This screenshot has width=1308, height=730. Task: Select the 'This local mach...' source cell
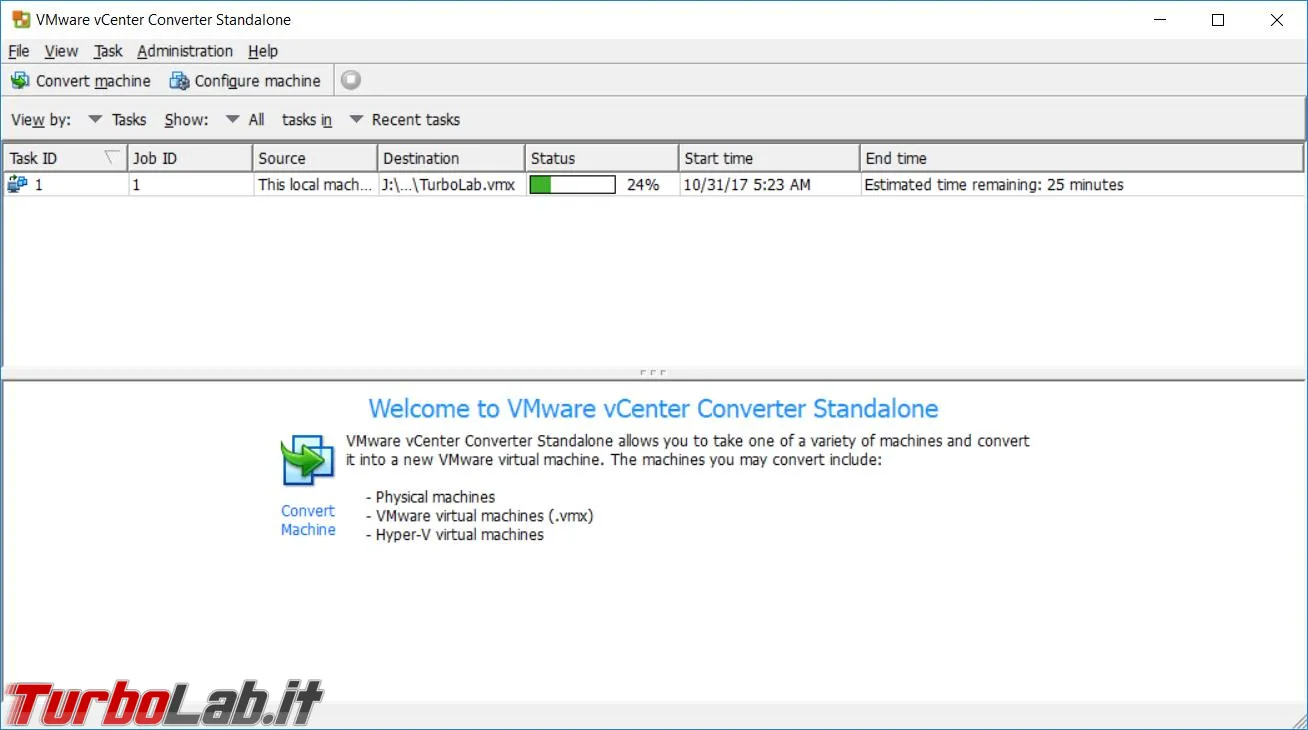315,185
